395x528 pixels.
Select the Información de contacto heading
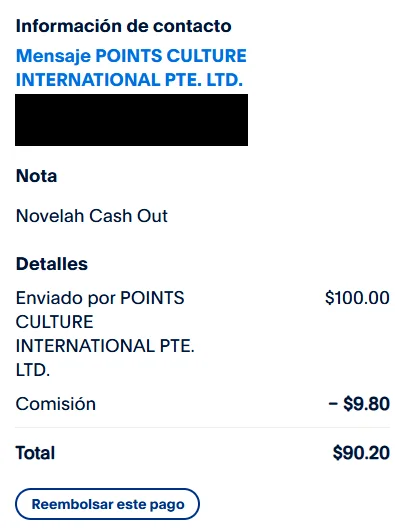[x=124, y=26]
